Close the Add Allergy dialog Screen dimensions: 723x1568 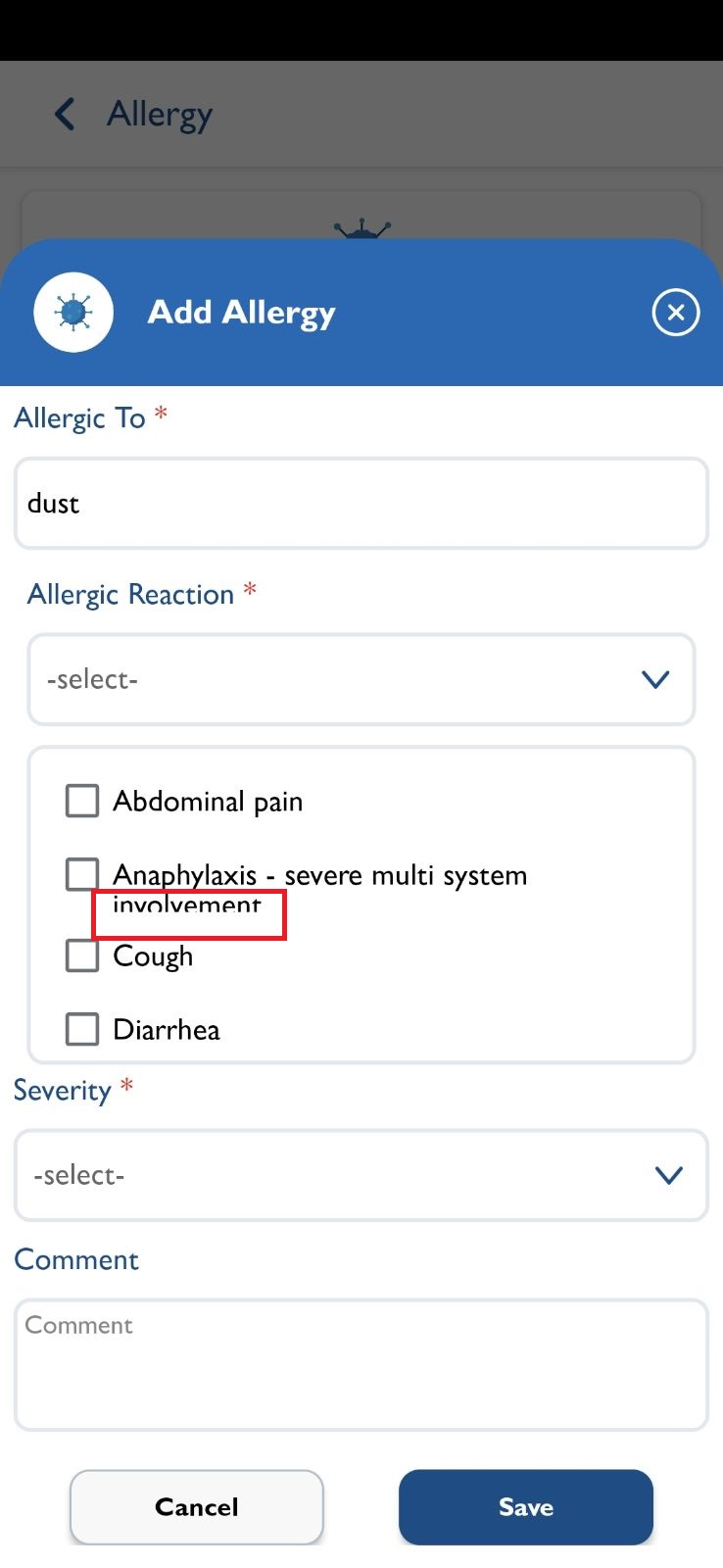(675, 313)
